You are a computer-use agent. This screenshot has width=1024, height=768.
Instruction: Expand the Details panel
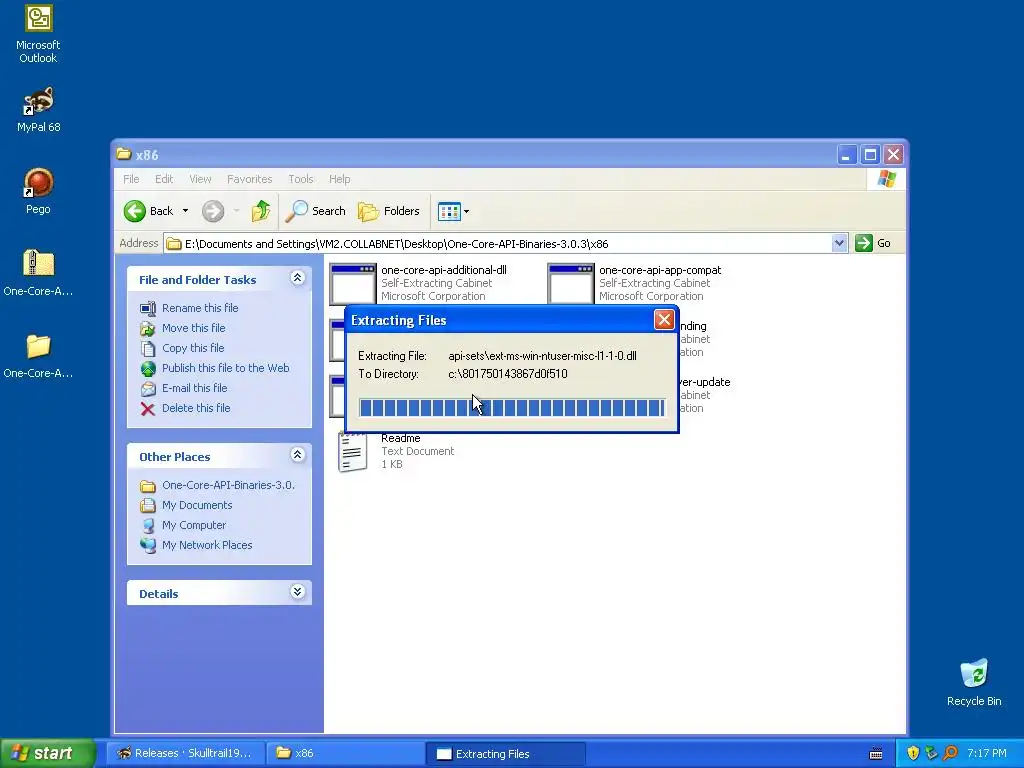pyautogui.click(x=297, y=592)
